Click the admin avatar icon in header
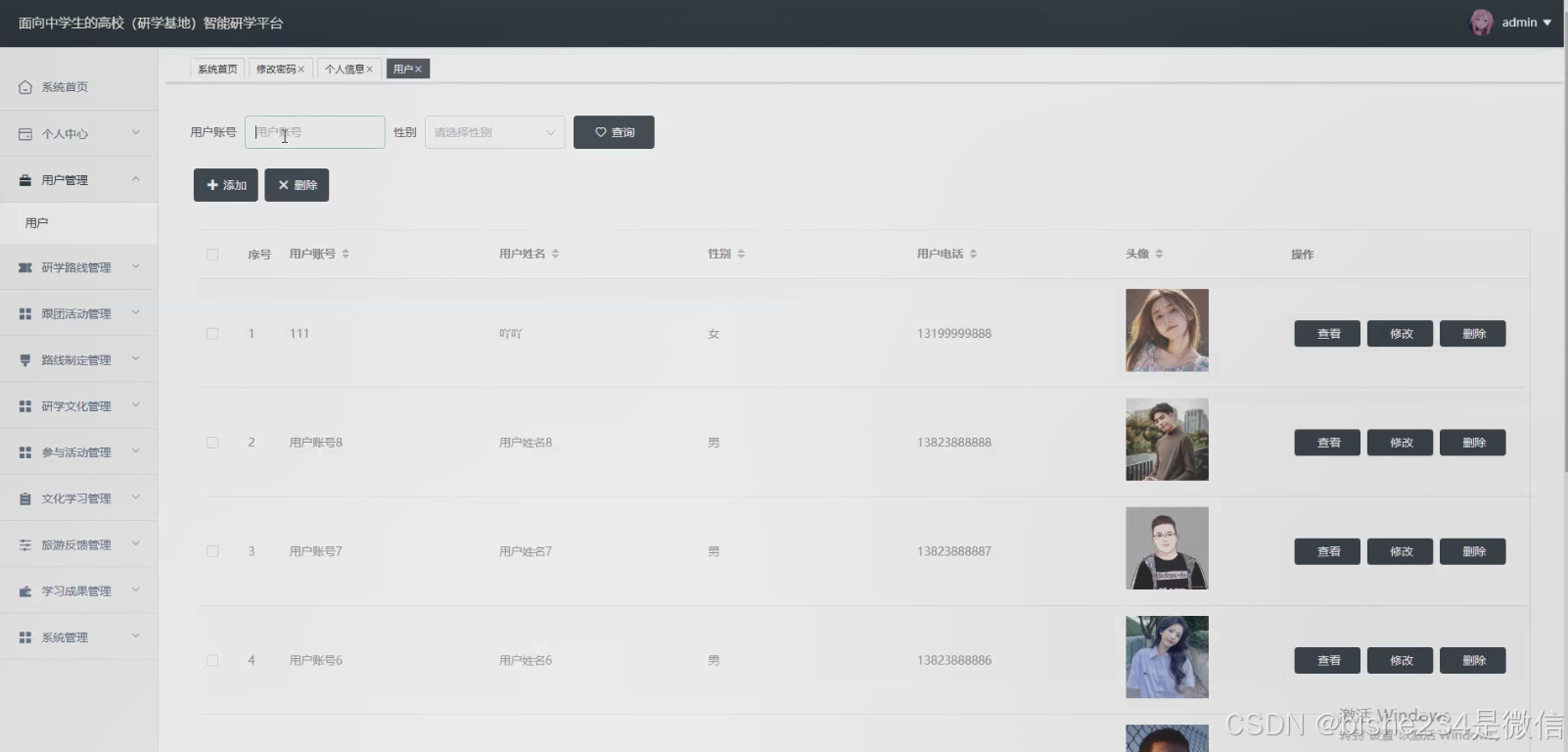1568x752 pixels. 1482,23
